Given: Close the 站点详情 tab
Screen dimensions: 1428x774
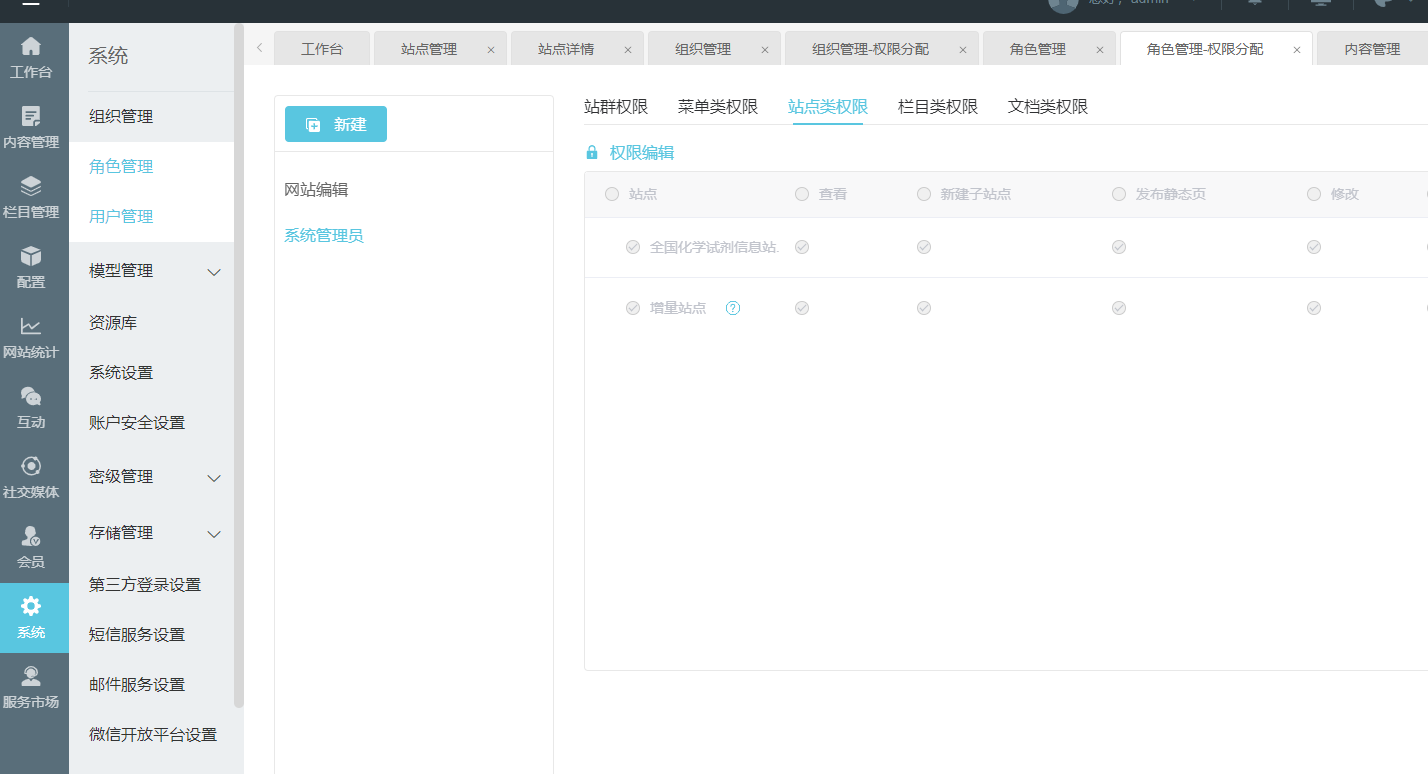Looking at the screenshot, I should (627, 50).
